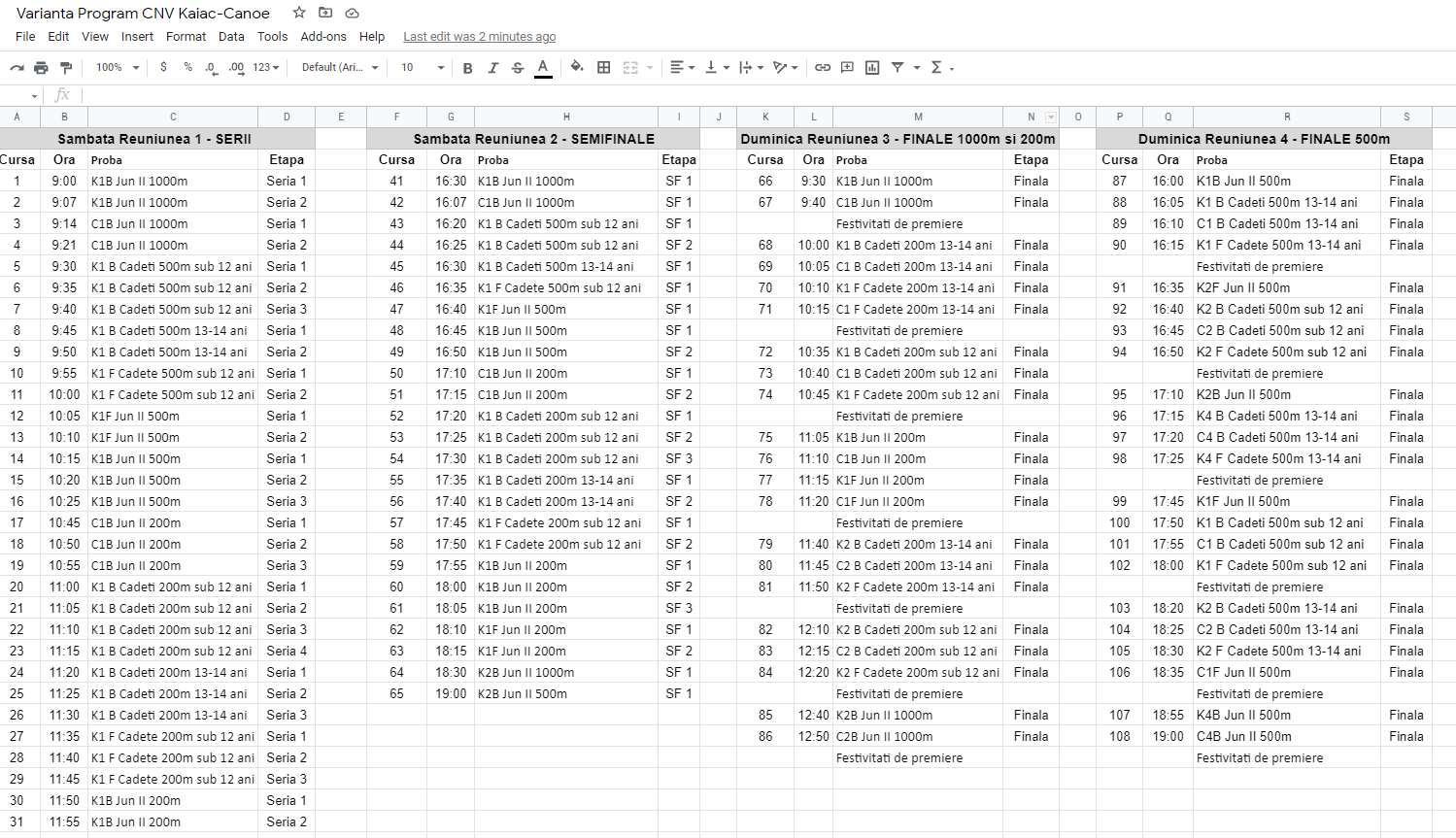Open the File menu

[25, 36]
